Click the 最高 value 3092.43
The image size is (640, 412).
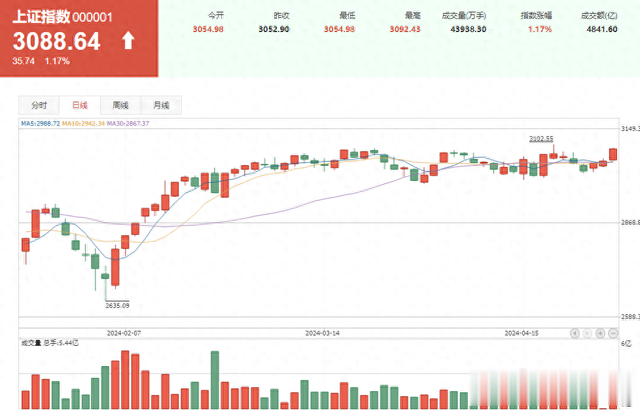[405, 29]
